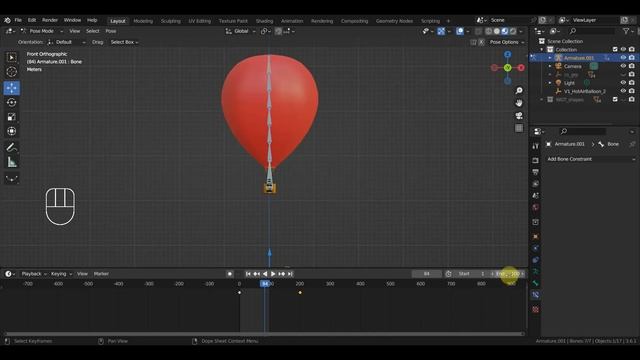The height and width of the screenshot is (360, 640).
Task: Disable Light in renders
Action: 632,83
